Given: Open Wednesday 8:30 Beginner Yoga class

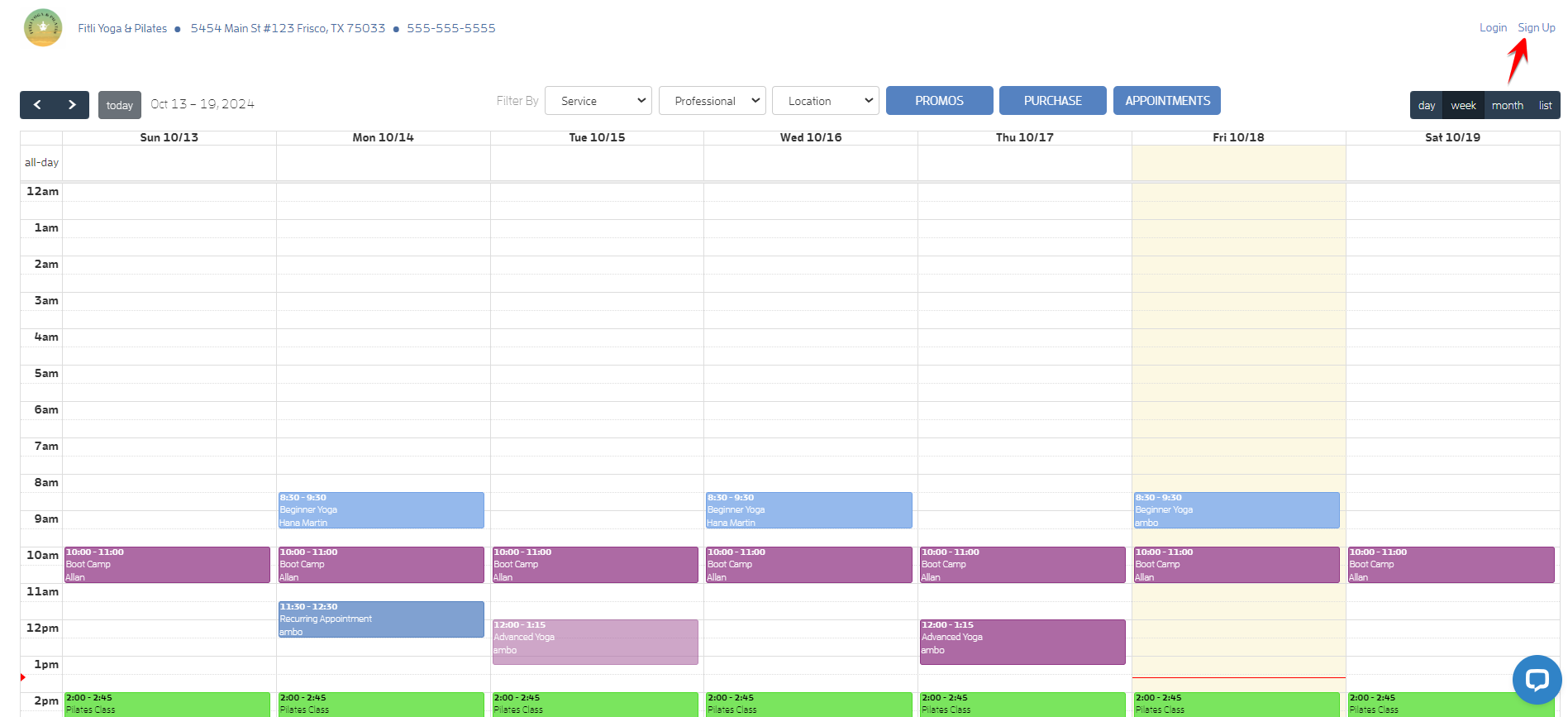Looking at the screenshot, I should (808, 510).
